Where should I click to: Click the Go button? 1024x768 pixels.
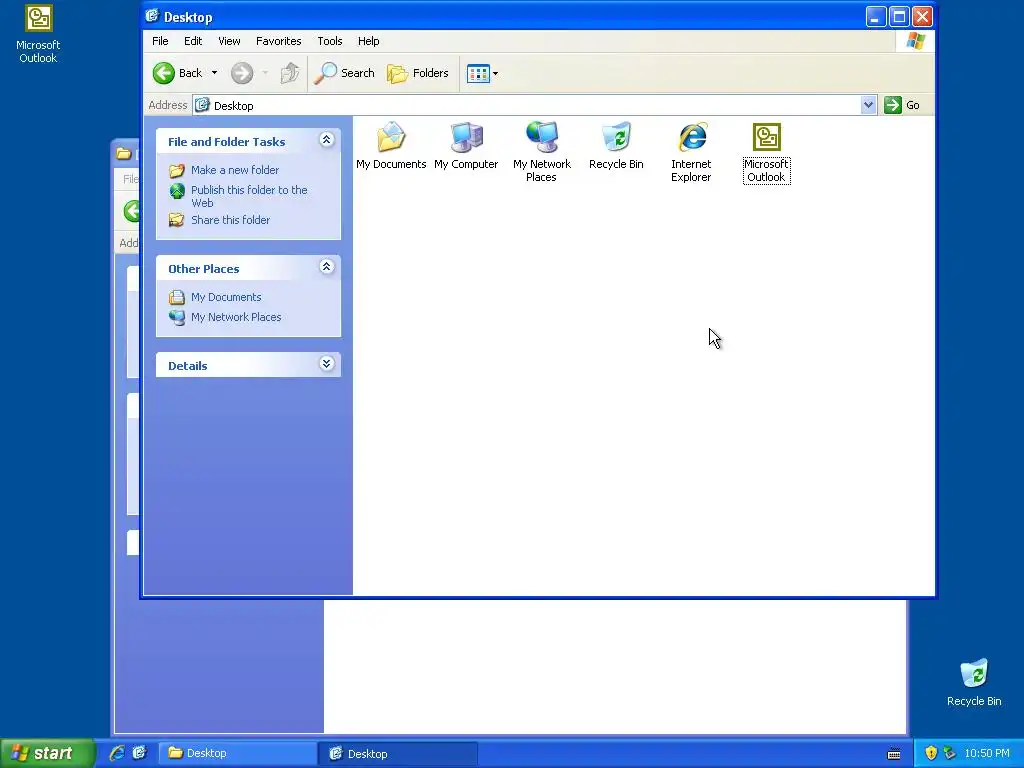coord(903,105)
